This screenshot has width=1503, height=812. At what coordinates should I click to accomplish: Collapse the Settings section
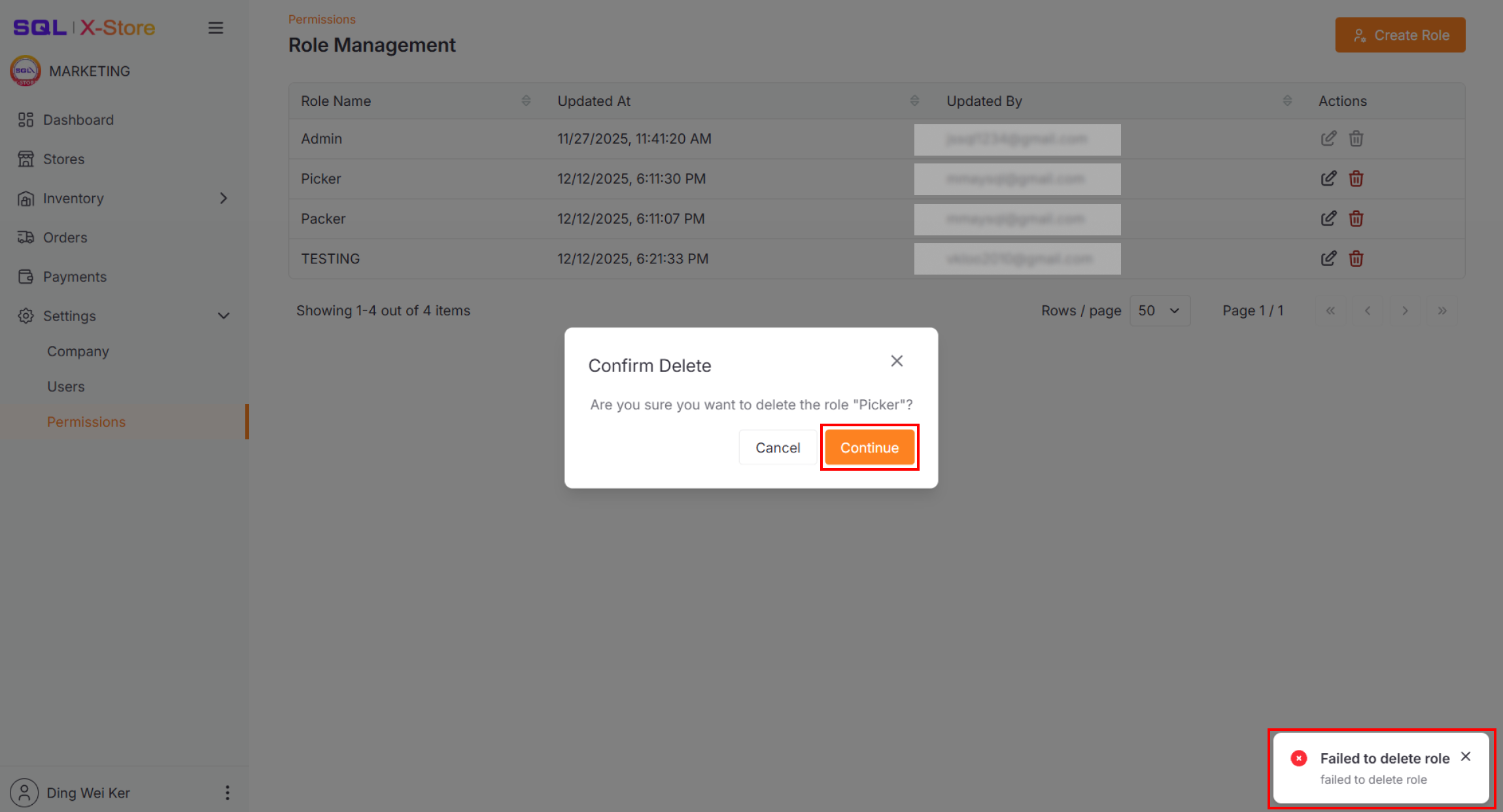223,316
